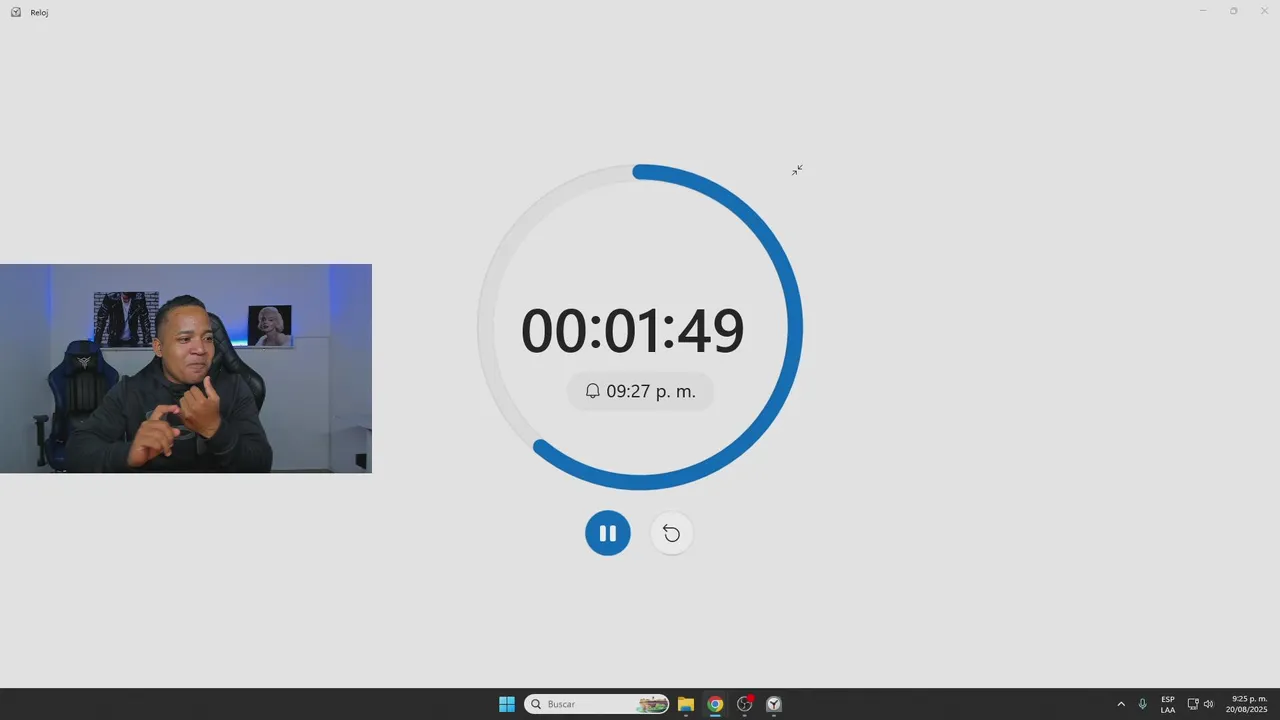Exit the timer's expanded view
The width and height of the screenshot is (1280, 720).
[797, 170]
